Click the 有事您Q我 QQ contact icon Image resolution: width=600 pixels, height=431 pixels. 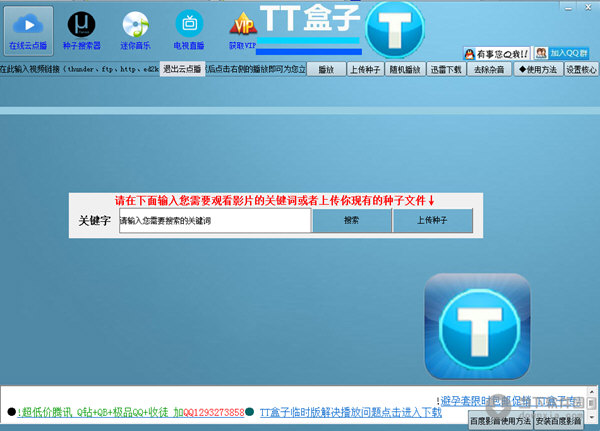point(495,53)
